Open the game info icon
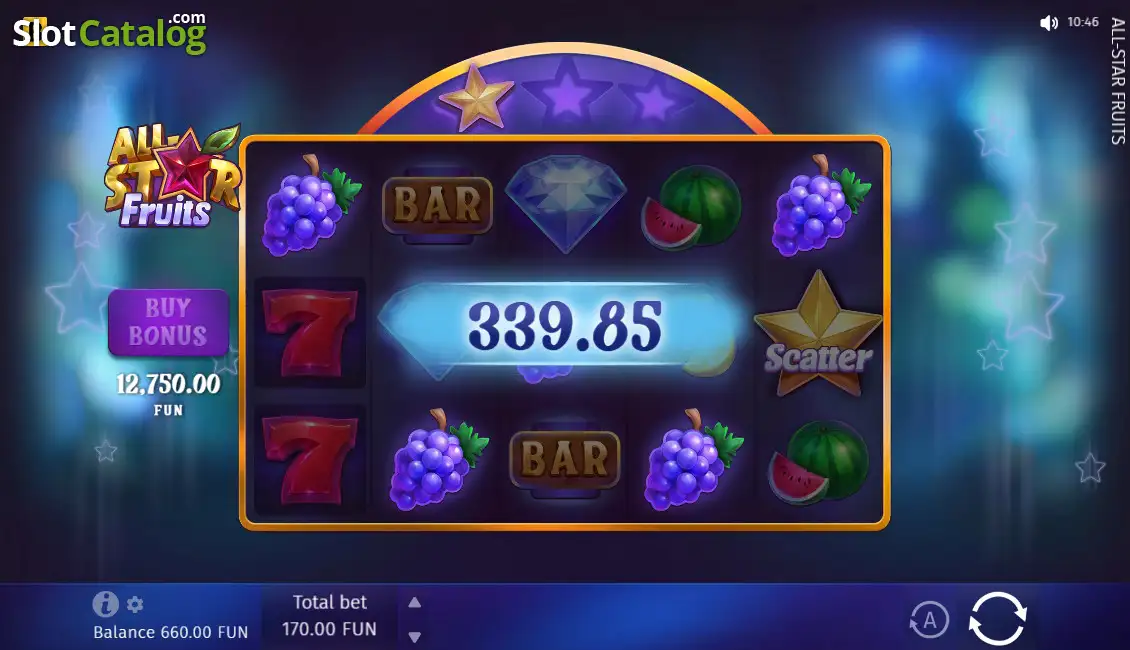1130x650 pixels. (x=105, y=604)
